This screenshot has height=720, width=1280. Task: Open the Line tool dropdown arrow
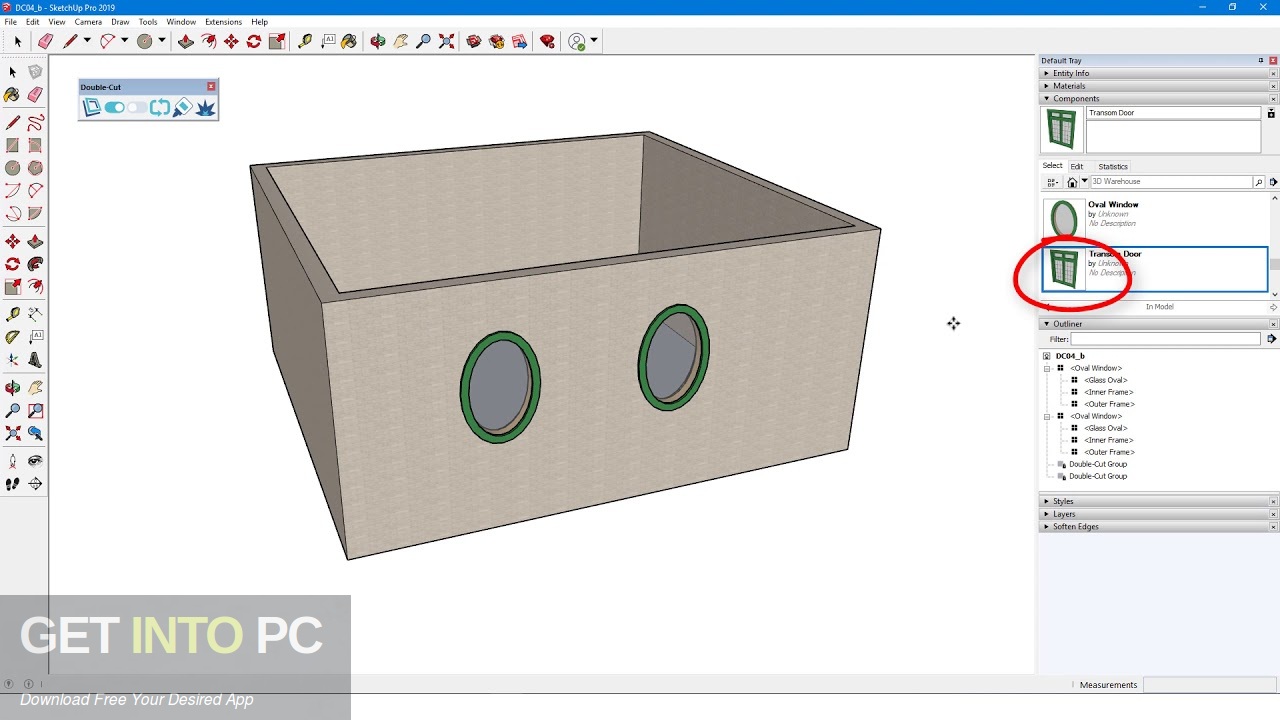pos(87,41)
